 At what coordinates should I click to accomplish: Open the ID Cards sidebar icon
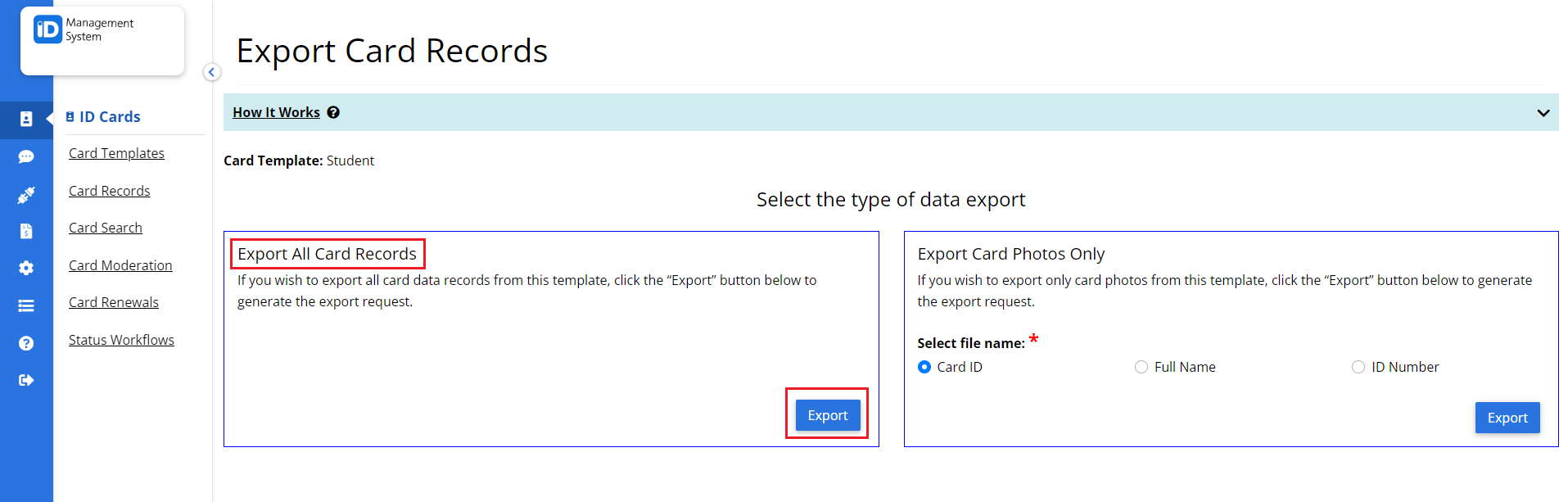26,120
